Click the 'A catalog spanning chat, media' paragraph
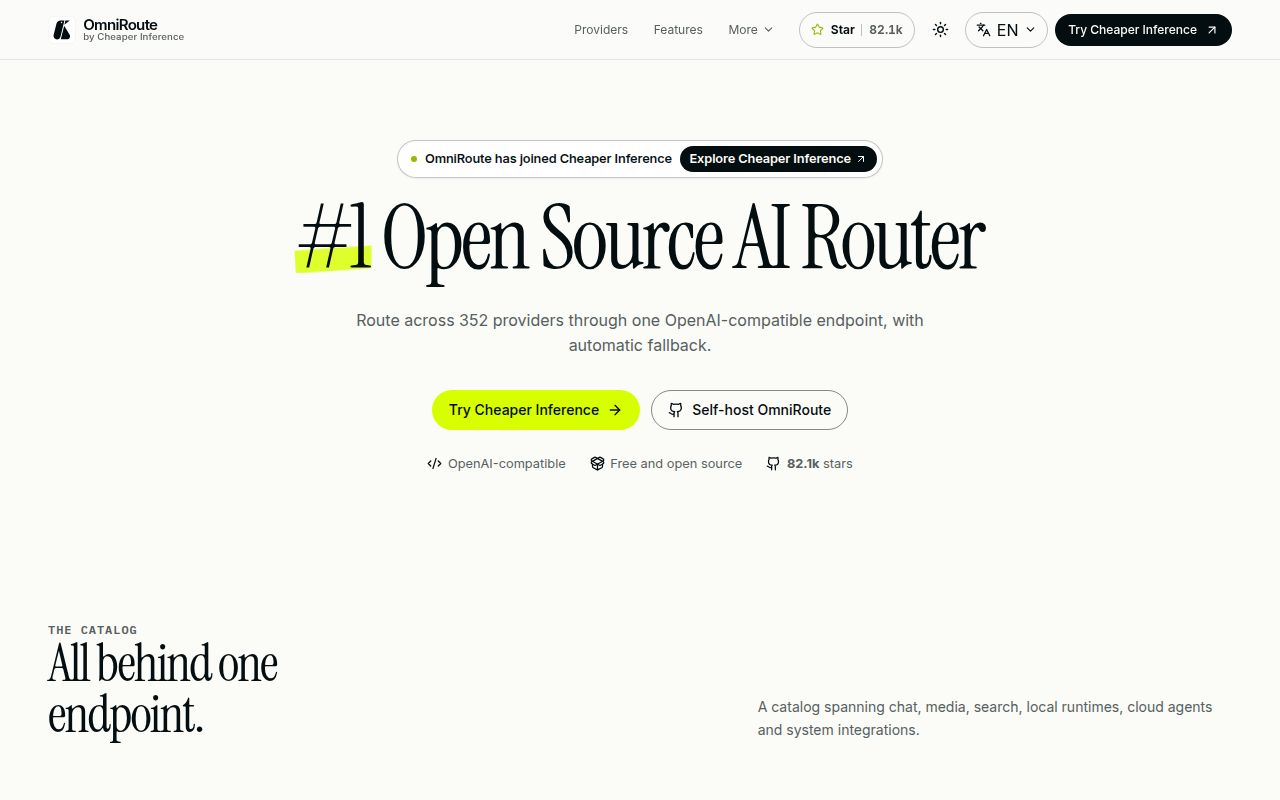 (x=985, y=718)
